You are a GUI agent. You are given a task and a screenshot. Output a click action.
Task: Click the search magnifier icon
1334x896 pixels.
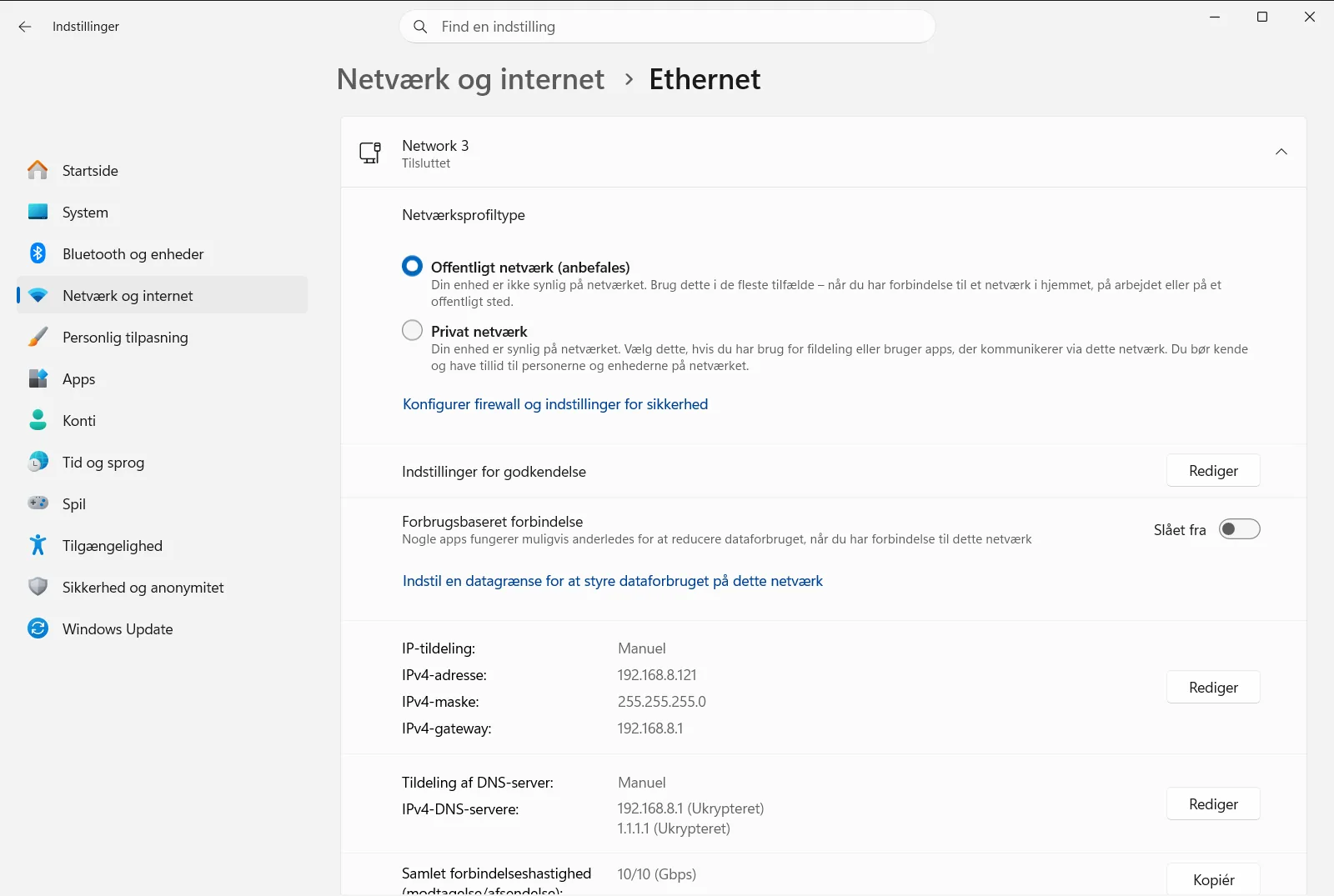(x=421, y=27)
